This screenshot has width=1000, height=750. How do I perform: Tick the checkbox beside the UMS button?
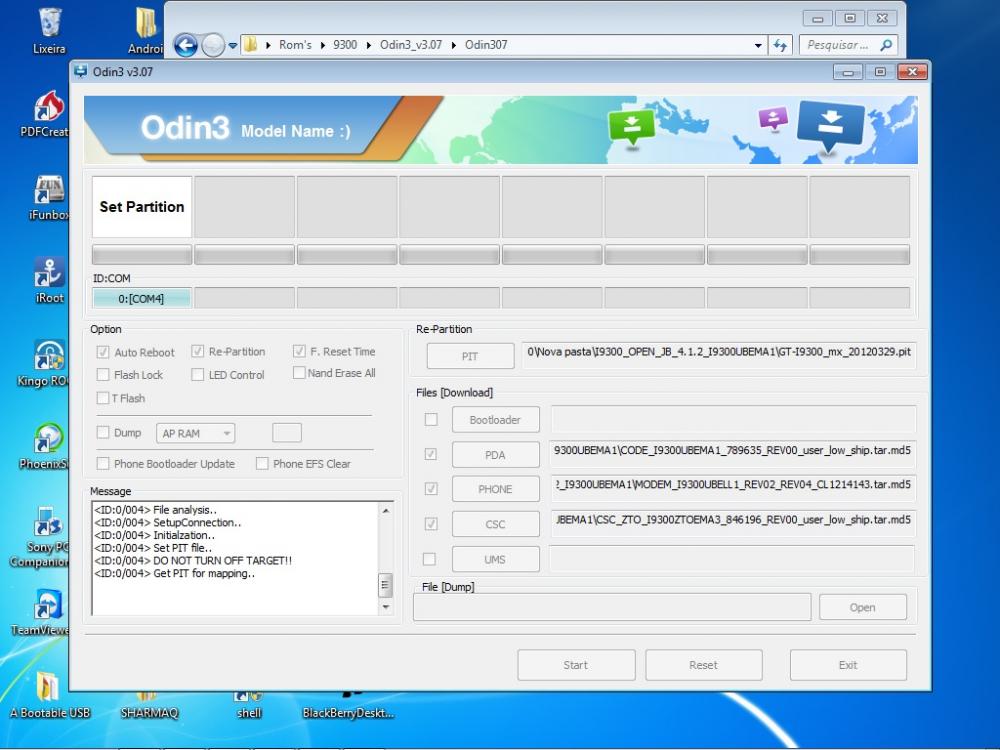(430, 559)
